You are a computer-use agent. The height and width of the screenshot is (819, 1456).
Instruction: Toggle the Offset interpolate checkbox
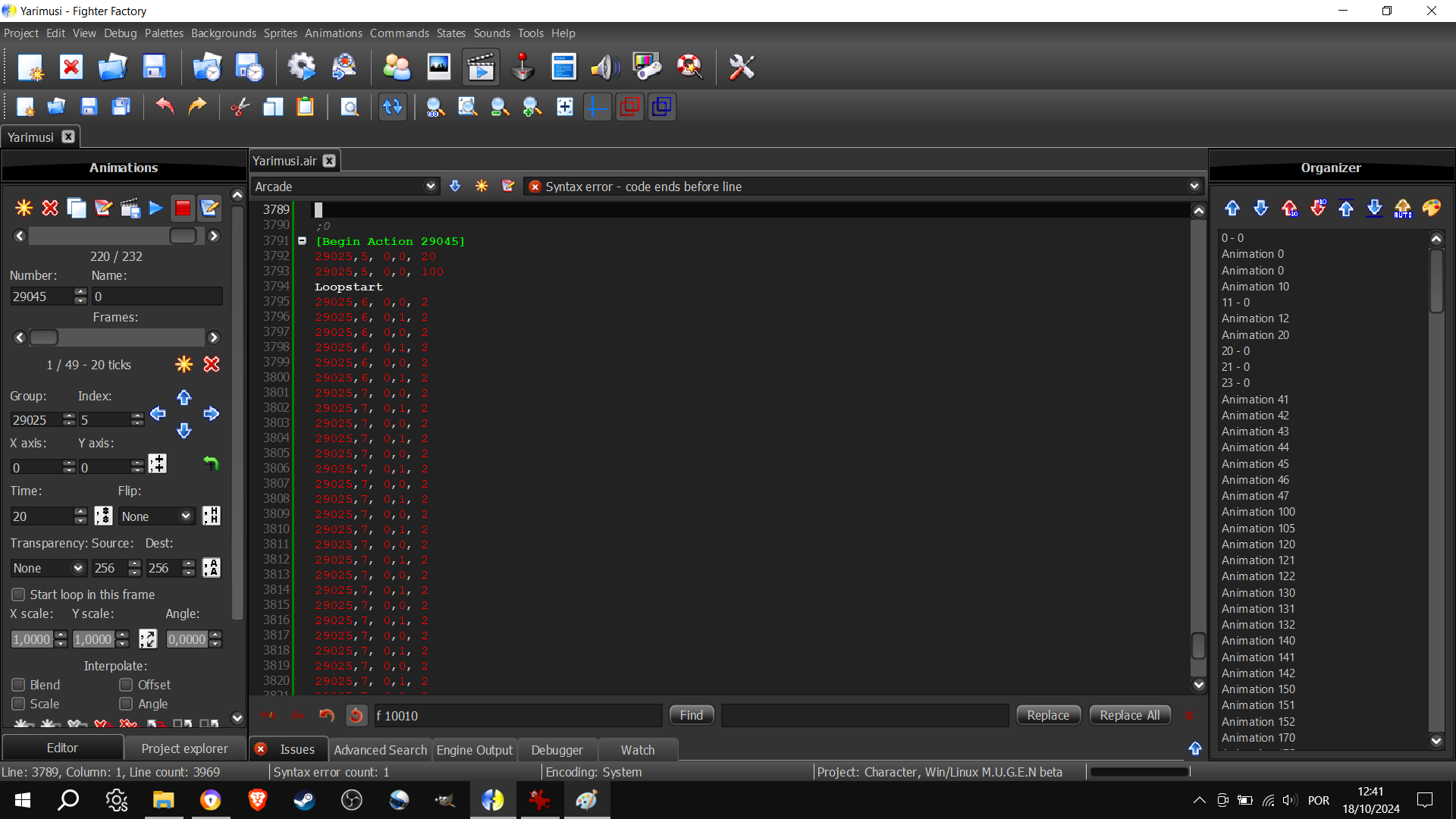click(x=126, y=685)
